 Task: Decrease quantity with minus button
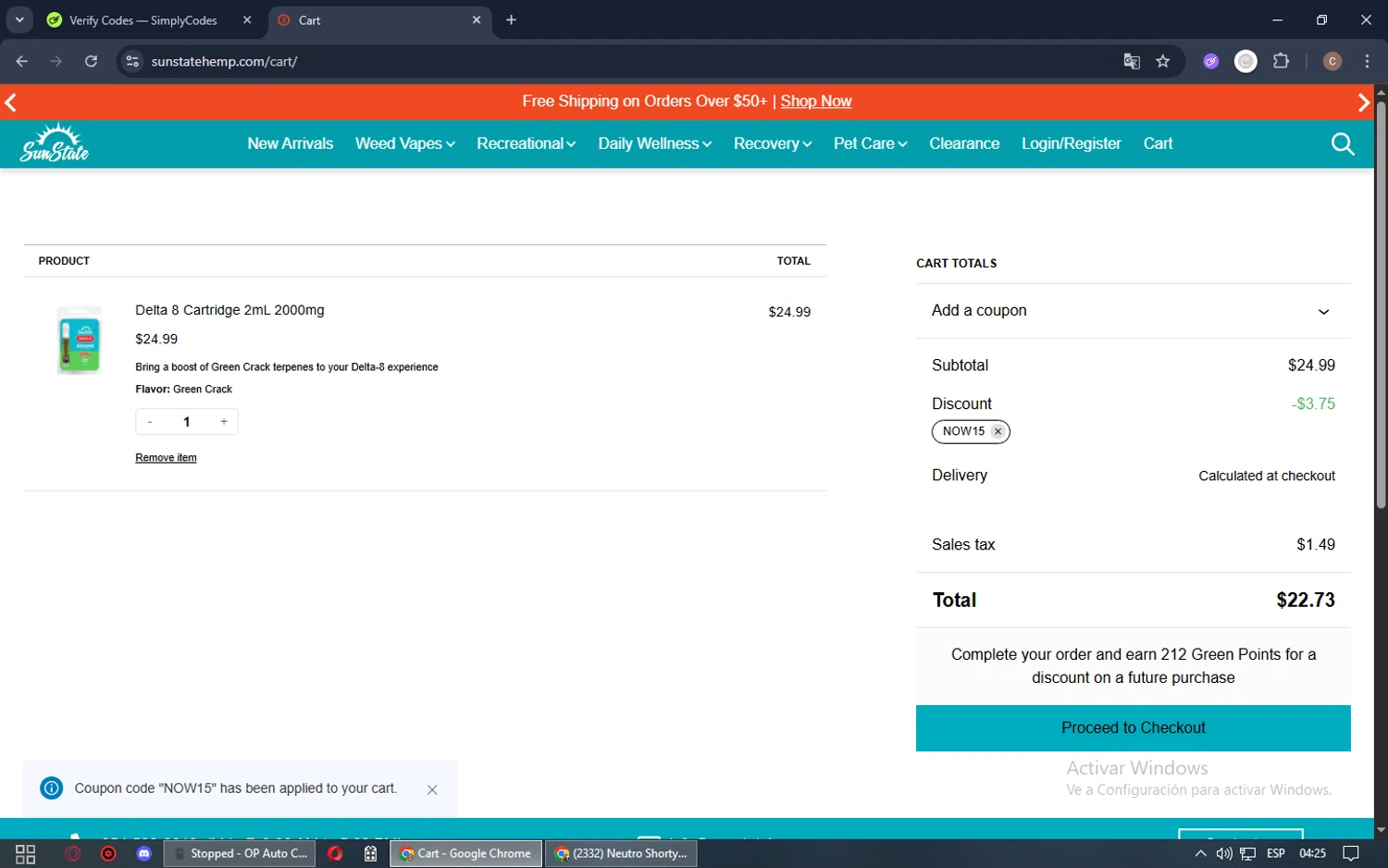(150, 422)
